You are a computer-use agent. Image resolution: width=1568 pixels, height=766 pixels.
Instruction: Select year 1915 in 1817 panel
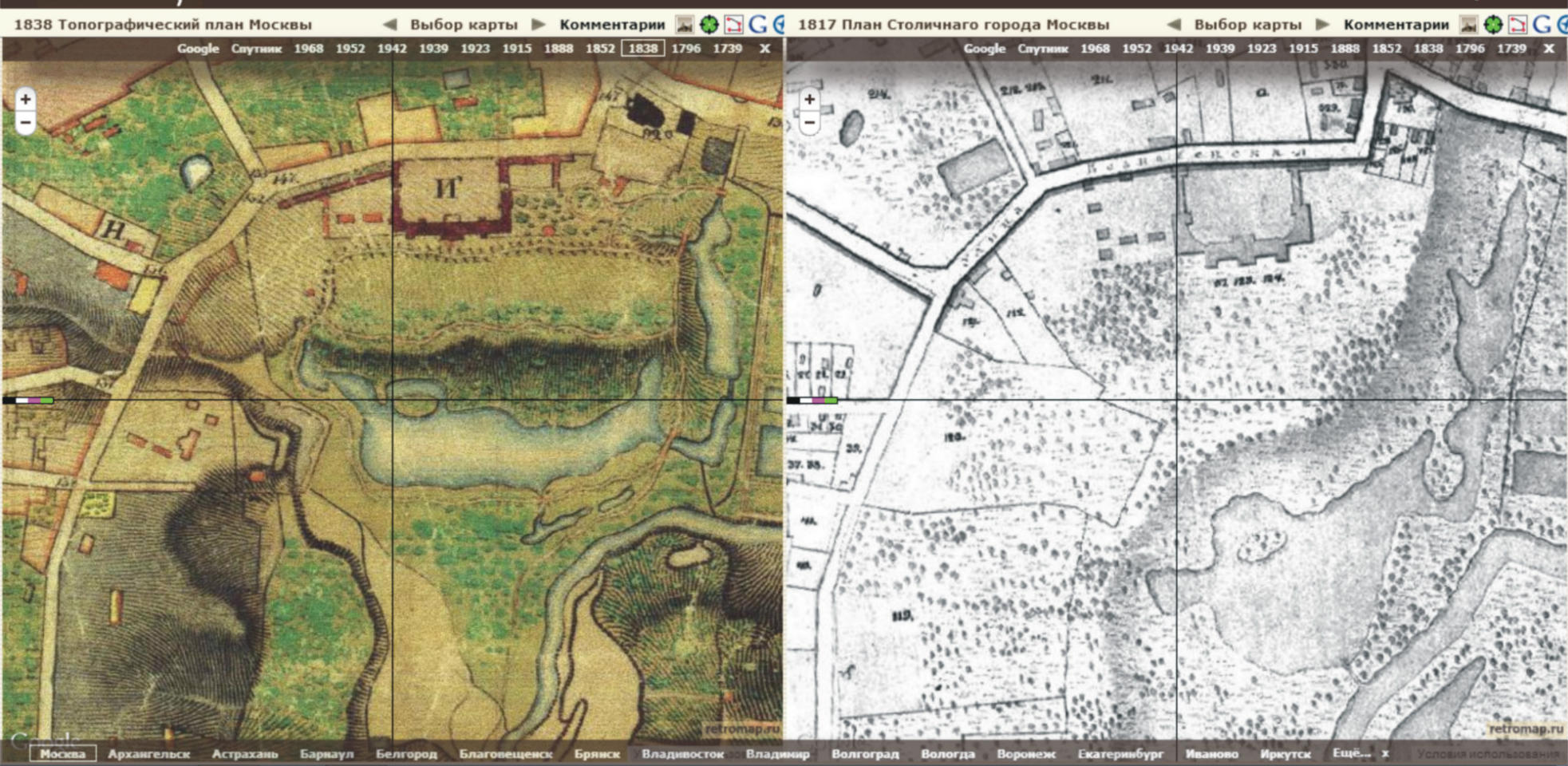point(1303,49)
